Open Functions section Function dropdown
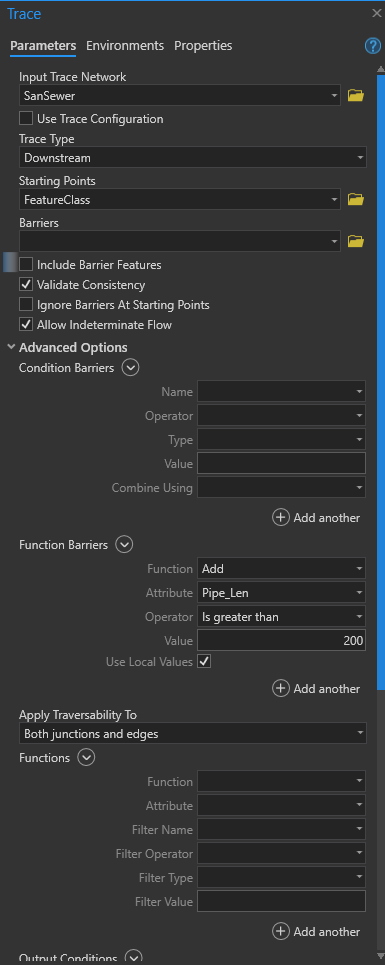385x965 pixels. (281, 782)
